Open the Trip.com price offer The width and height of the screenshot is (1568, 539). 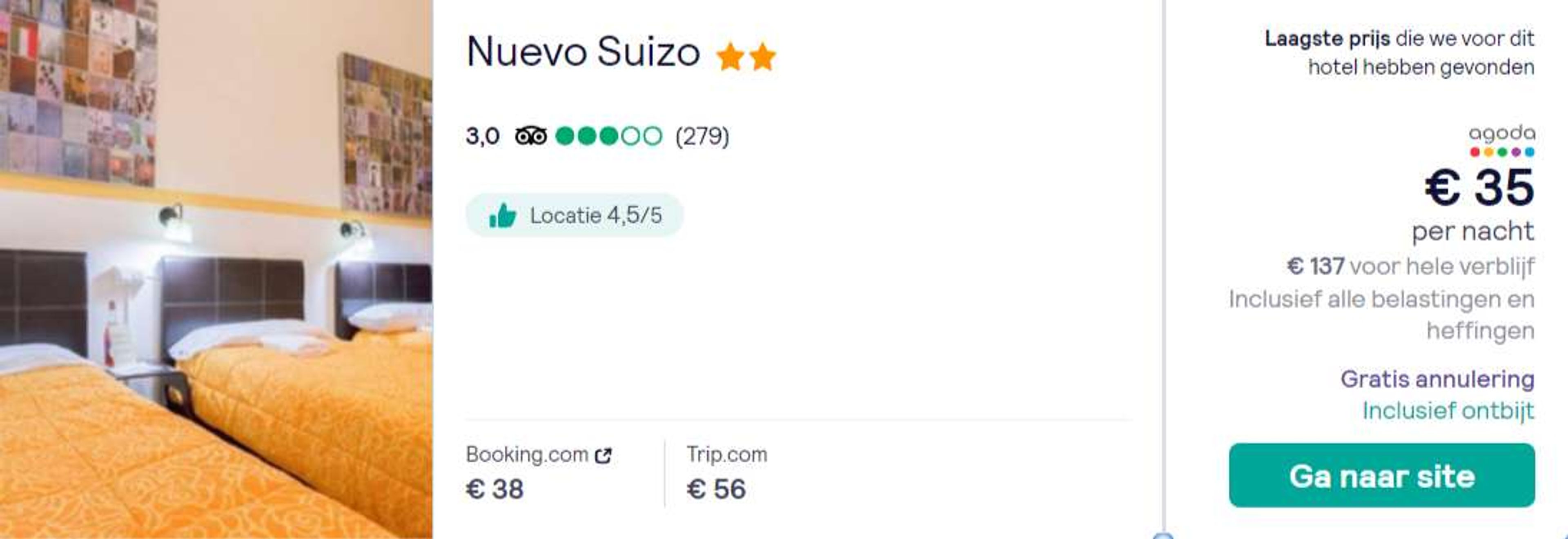tap(727, 472)
